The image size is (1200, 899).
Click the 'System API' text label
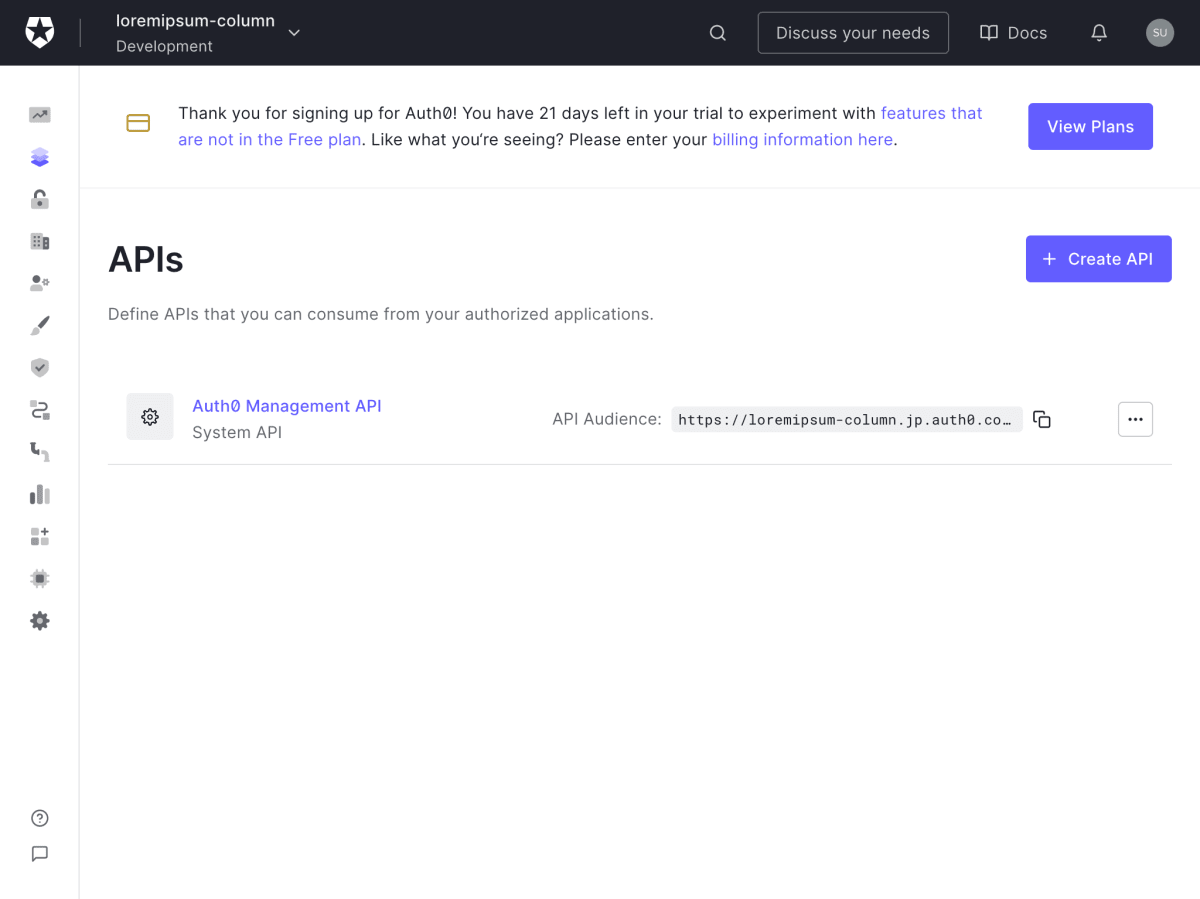click(237, 433)
